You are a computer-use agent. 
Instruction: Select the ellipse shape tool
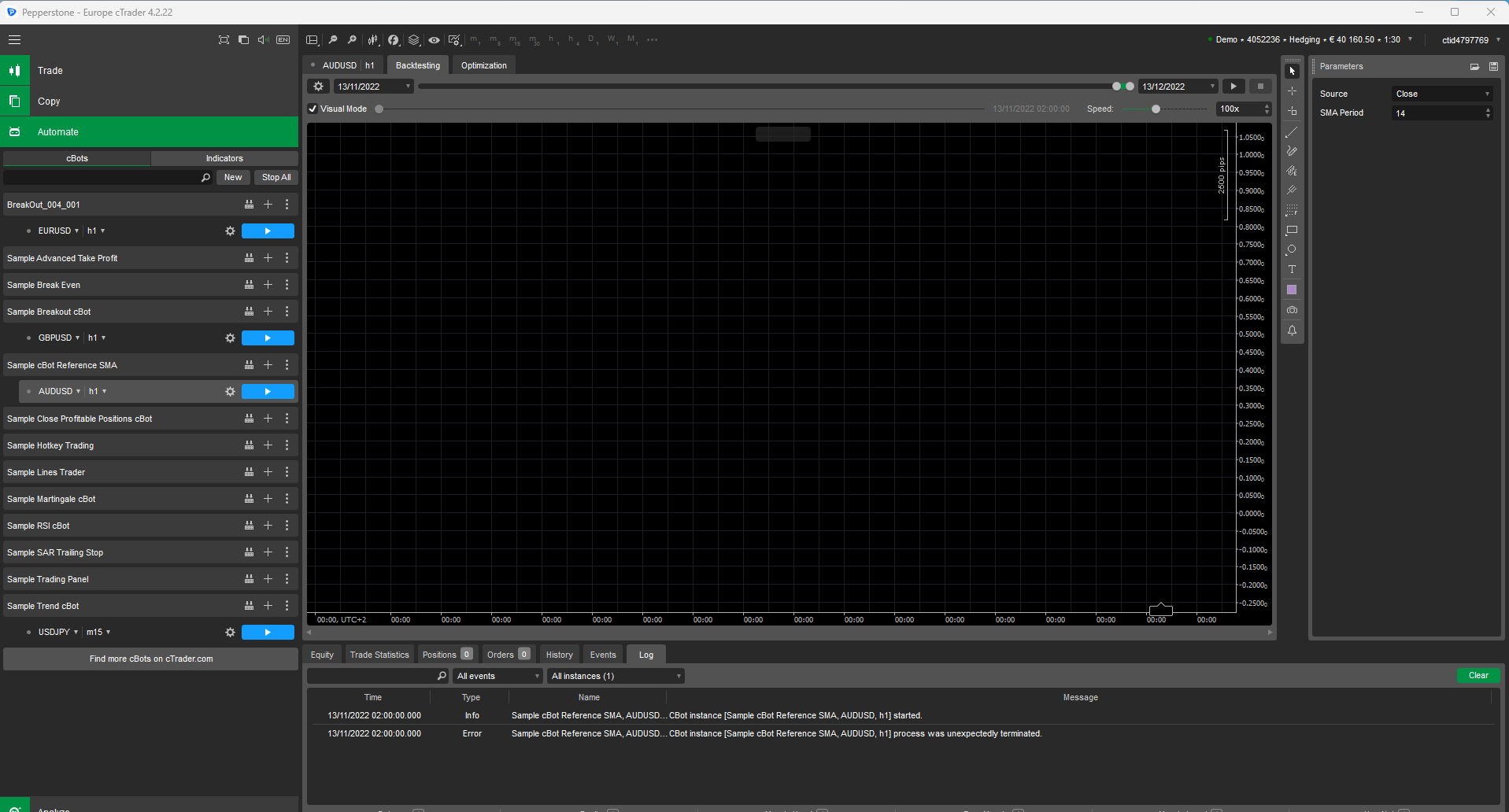[x=1292, y=250]
